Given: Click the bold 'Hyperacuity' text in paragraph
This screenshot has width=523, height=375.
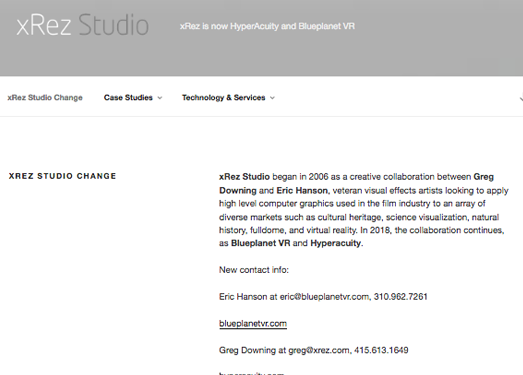Looking at the screenshot, I should click(x=336, y=243).
